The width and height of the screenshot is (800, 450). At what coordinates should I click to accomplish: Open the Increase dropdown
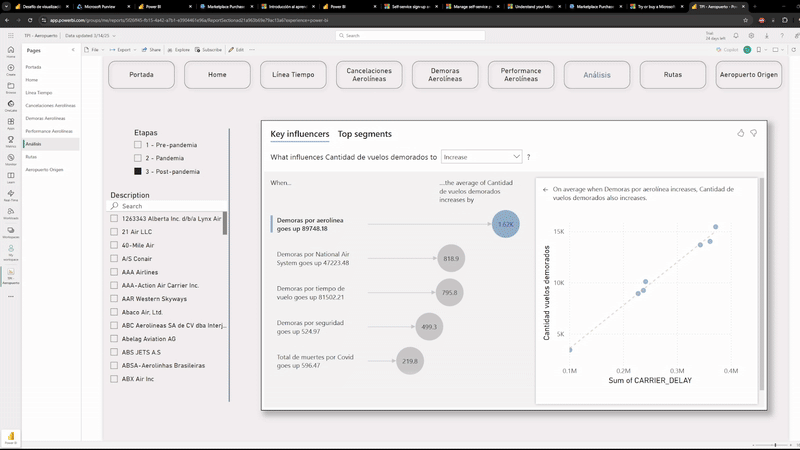point(481,157)
